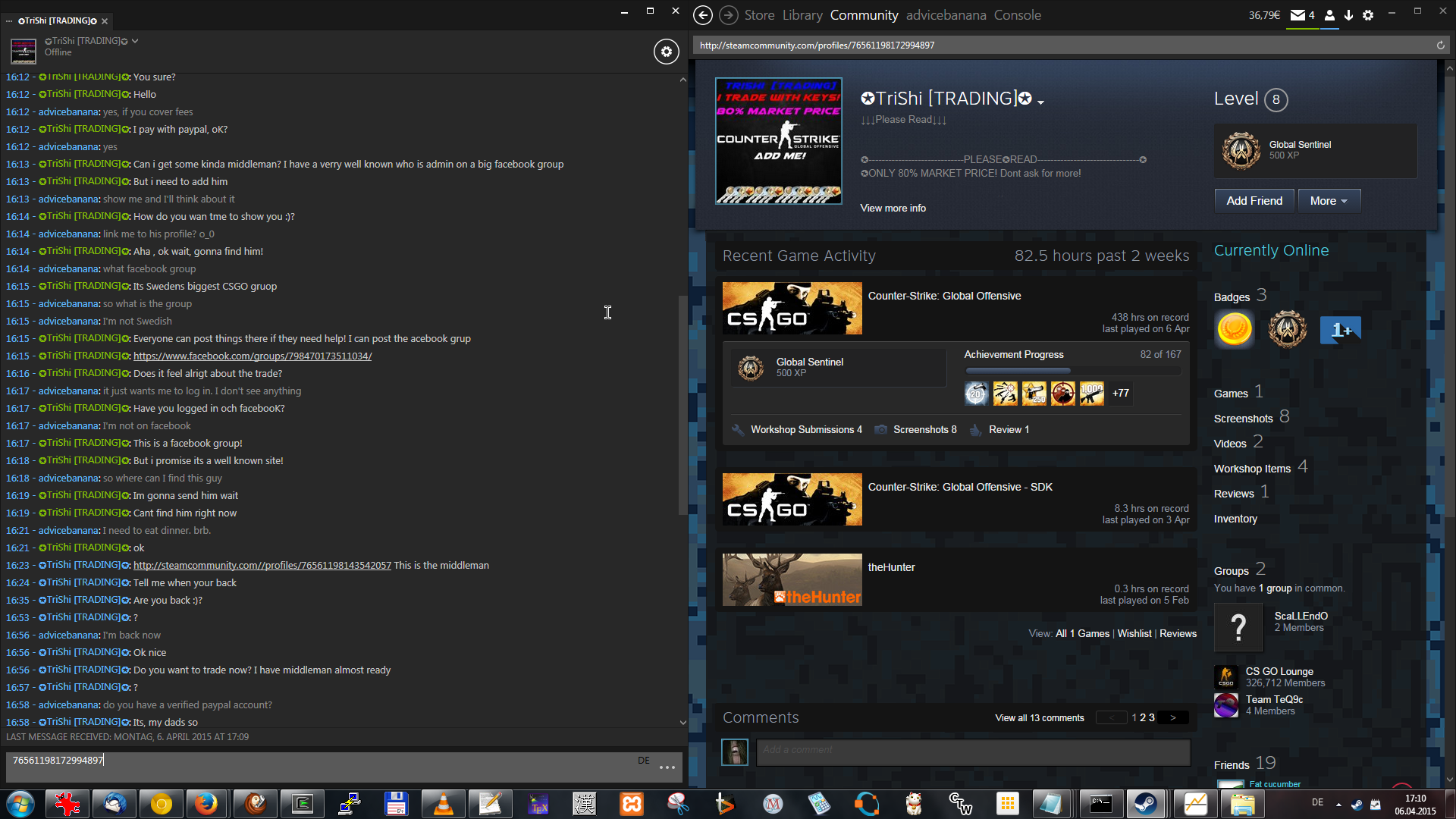The width and height of the screenshot is (1456, 819).
Task: Open Steam settings gear in header
Action: click(x=1368, y=15)
